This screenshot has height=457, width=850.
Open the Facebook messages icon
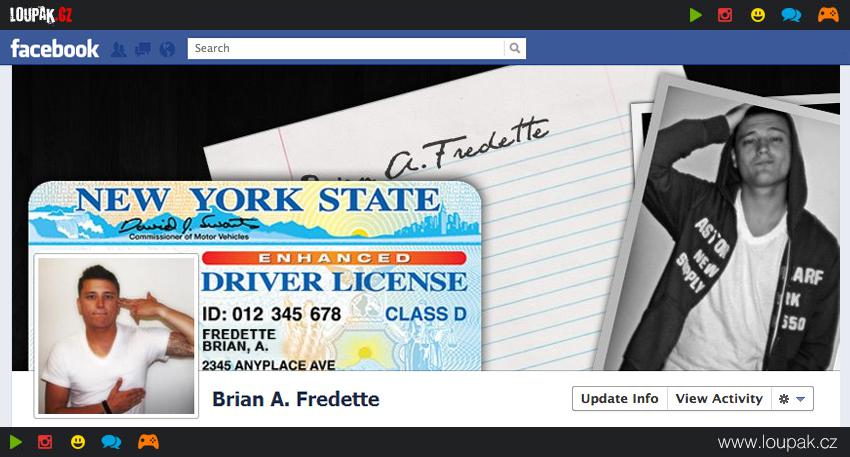tap(143, 49)
